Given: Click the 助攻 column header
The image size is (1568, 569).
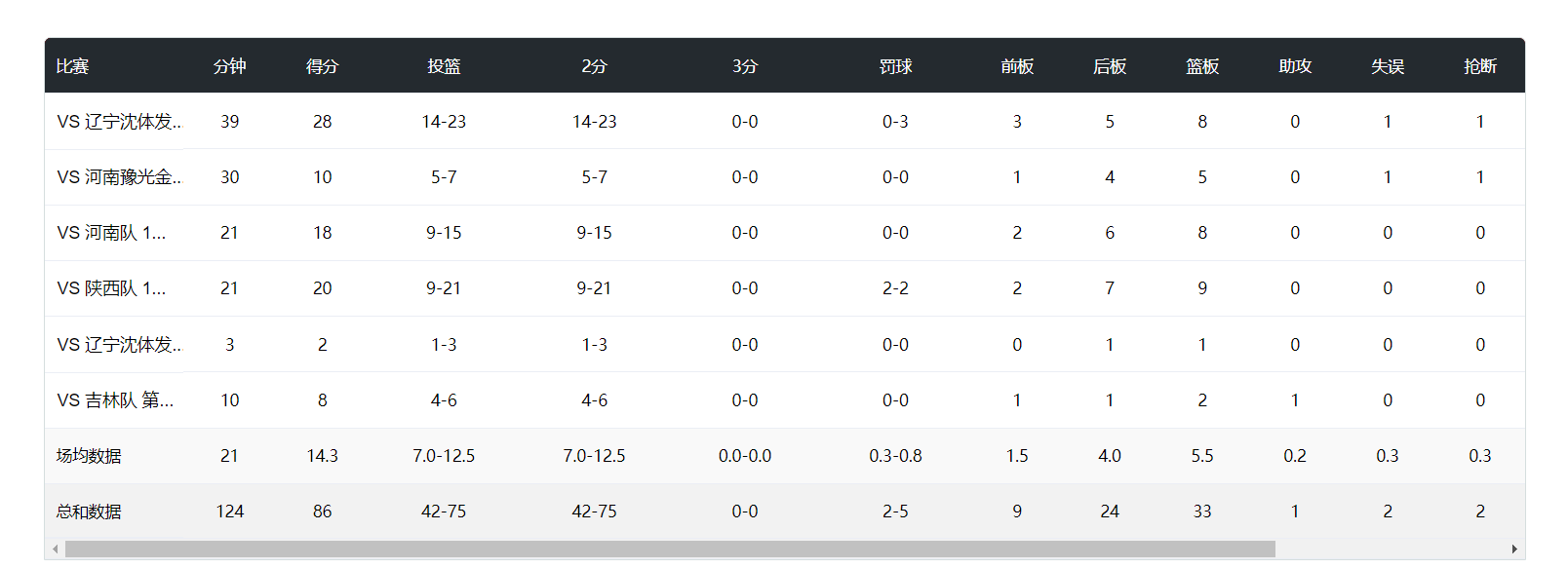Looking at the screenshot, I should pos(1295,66).
